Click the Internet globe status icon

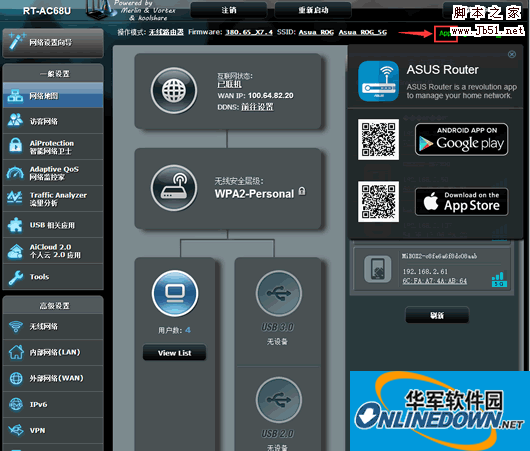pyautogui.click(x=174, y=91)
